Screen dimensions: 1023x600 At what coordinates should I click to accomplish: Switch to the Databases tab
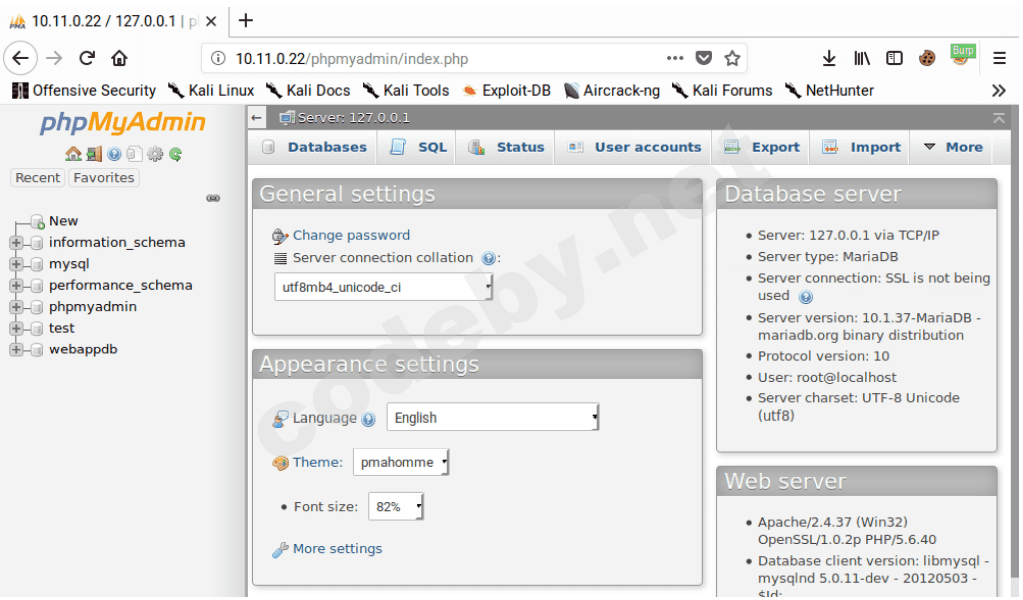tap(314, 147)
